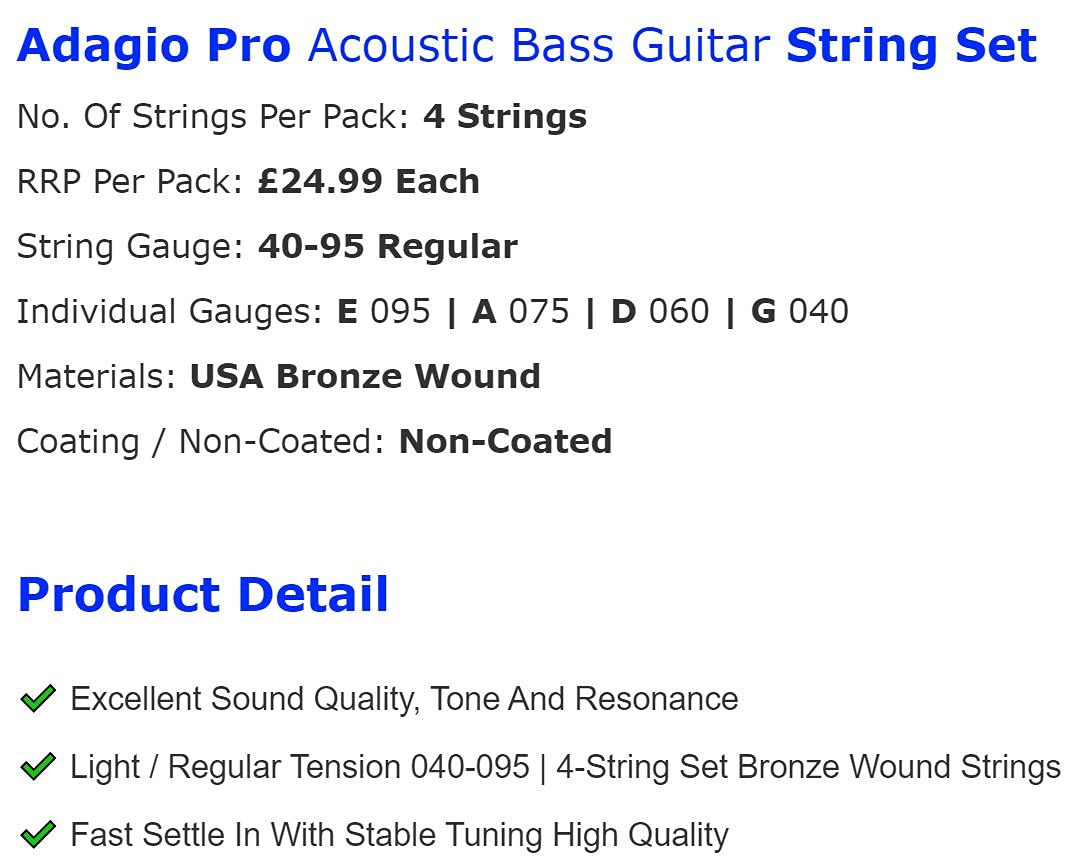Image resolution: width=1086 pixels, height=867 pixels.
Task: Click the 'E 095' individual gauge
Action: click(x=384, y=312)
